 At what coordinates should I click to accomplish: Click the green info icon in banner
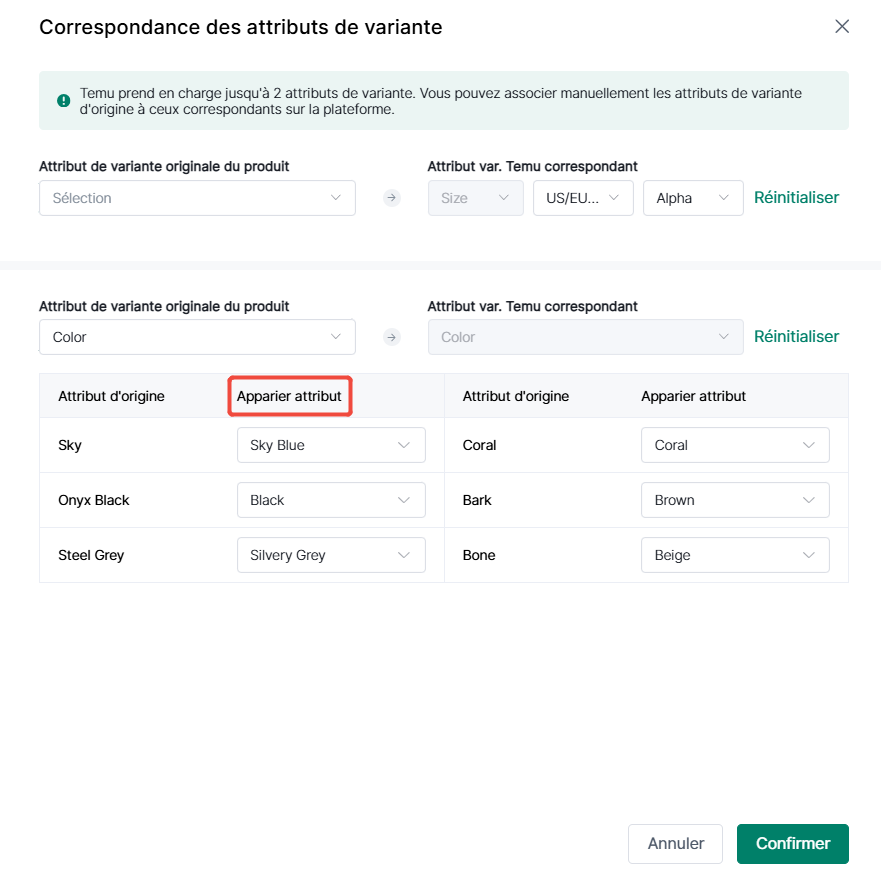[x=63, y=101]
